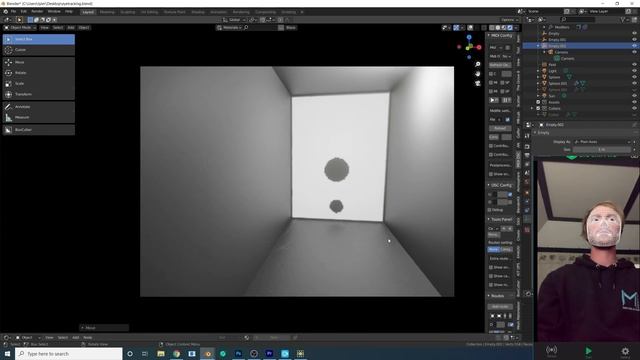Toggle visibility eye for Light row
Viewport: 640px width, 360px height.
[x=634, y=71]
